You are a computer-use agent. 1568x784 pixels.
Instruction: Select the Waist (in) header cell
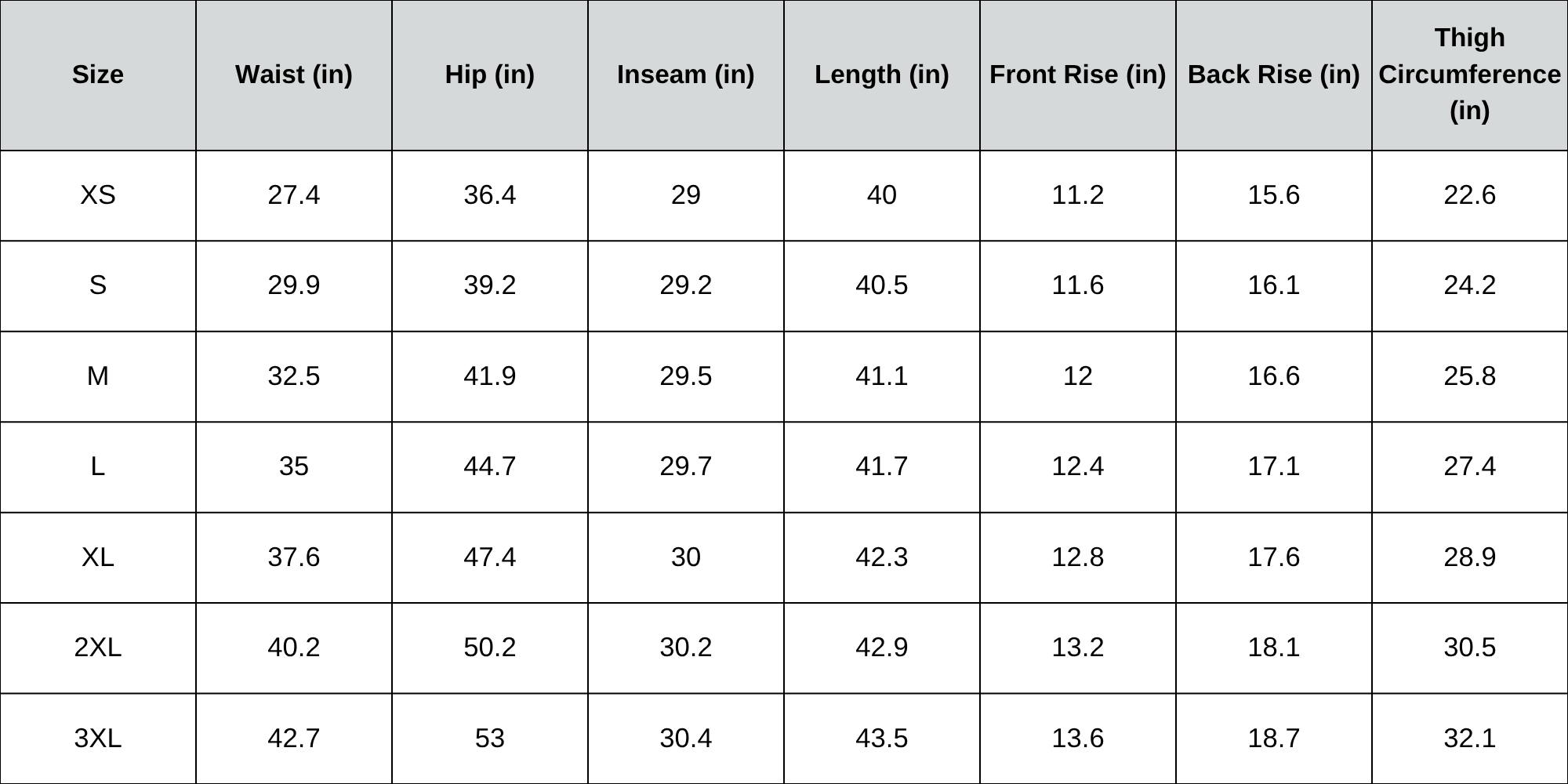pyautogui.click(x=293, y=74)
